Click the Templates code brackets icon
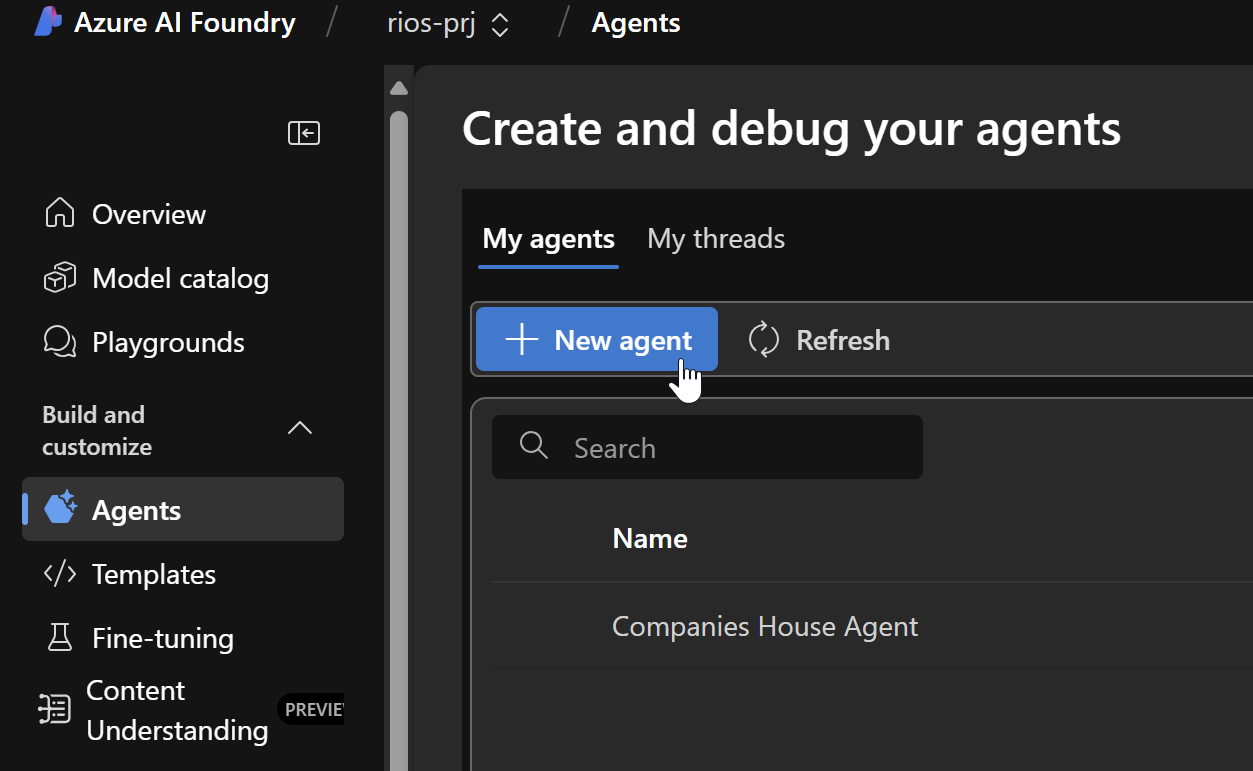This screenshot has height=771, width=1253. [x=60, y=574]
